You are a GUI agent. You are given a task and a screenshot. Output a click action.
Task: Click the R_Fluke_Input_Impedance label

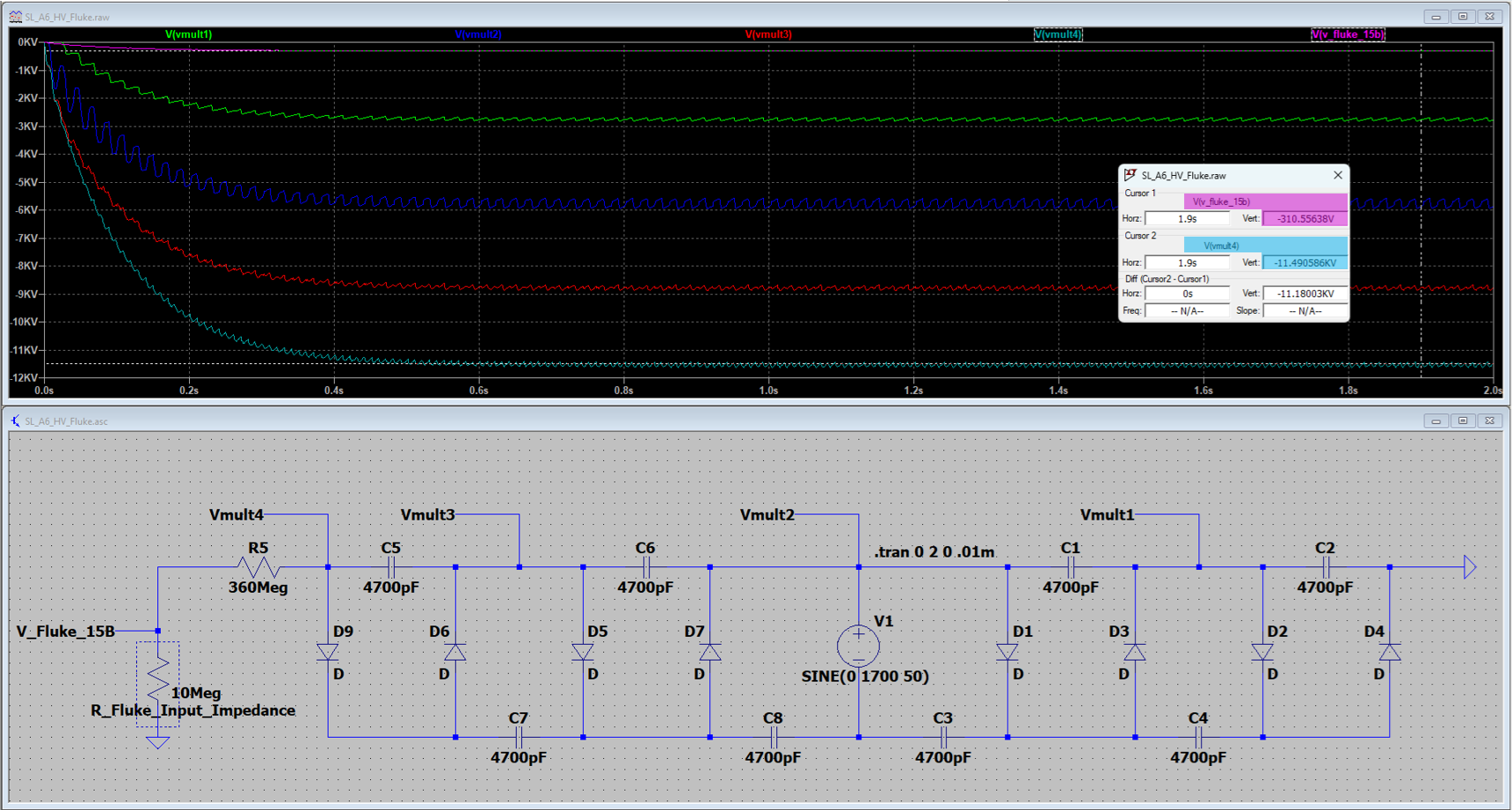click(x=193, y=711)
